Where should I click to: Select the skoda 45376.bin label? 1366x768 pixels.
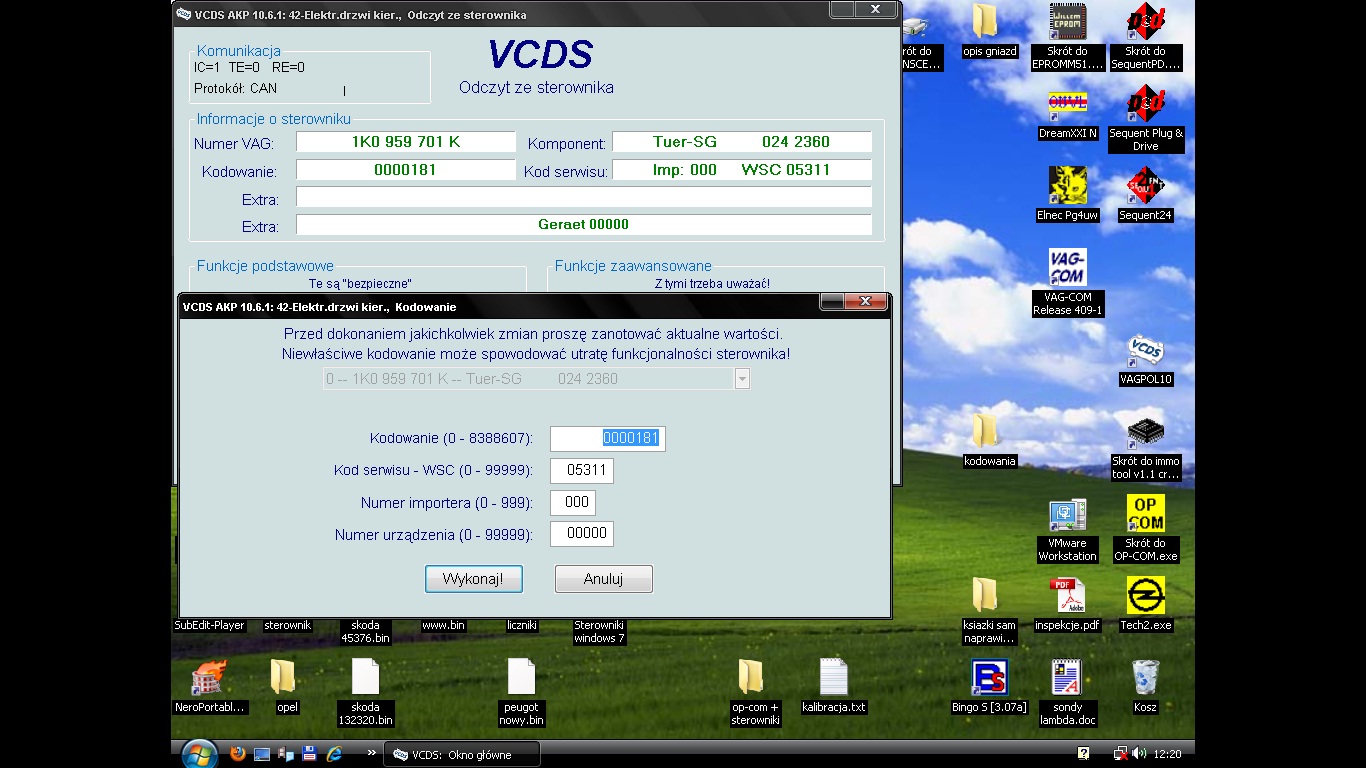tap(365, 631)
